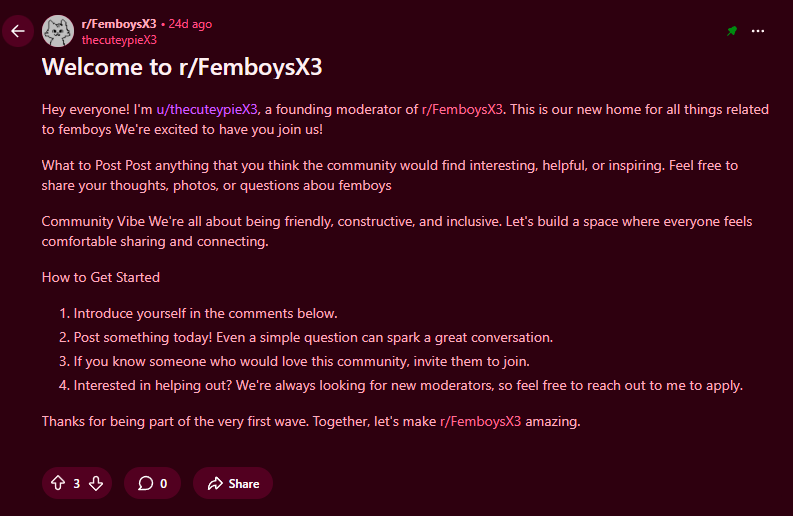The width and height of the screenshot is (793, 516).
Task: Go back using the left arrow button
Action: click(18, 31)
